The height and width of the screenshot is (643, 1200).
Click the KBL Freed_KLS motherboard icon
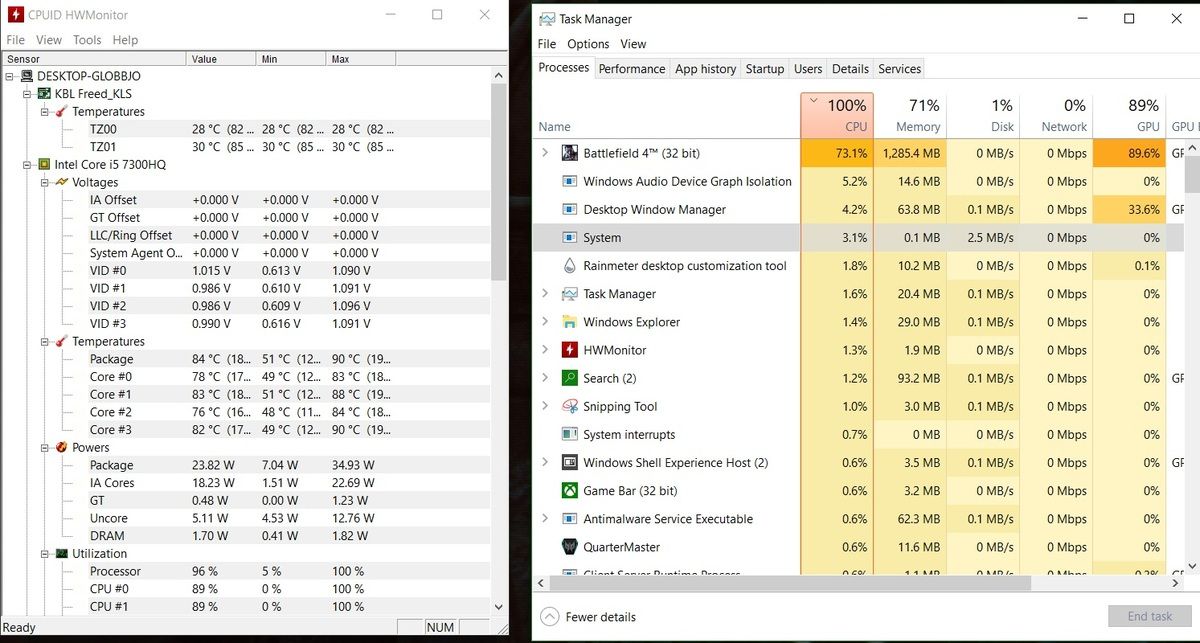43,94
